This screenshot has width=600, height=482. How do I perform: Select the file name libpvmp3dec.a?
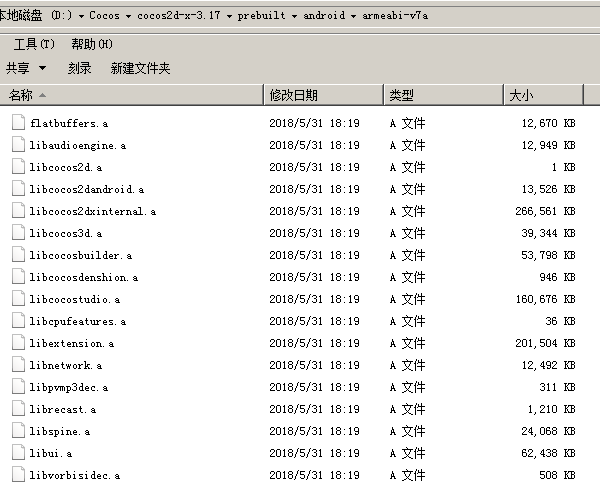69,387
